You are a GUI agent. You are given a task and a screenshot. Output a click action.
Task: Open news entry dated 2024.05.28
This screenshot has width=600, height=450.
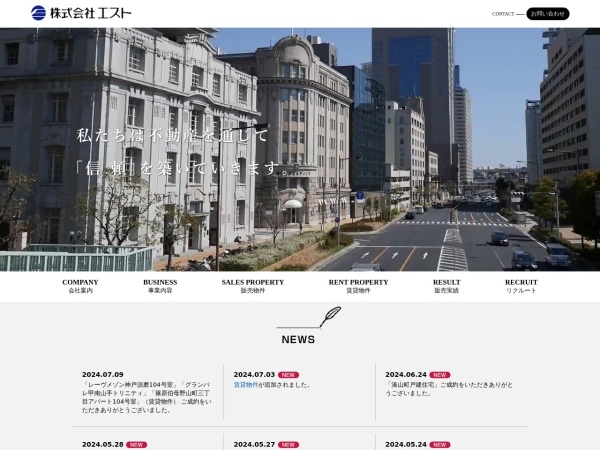pyautogui.click(x=103, y=445)
